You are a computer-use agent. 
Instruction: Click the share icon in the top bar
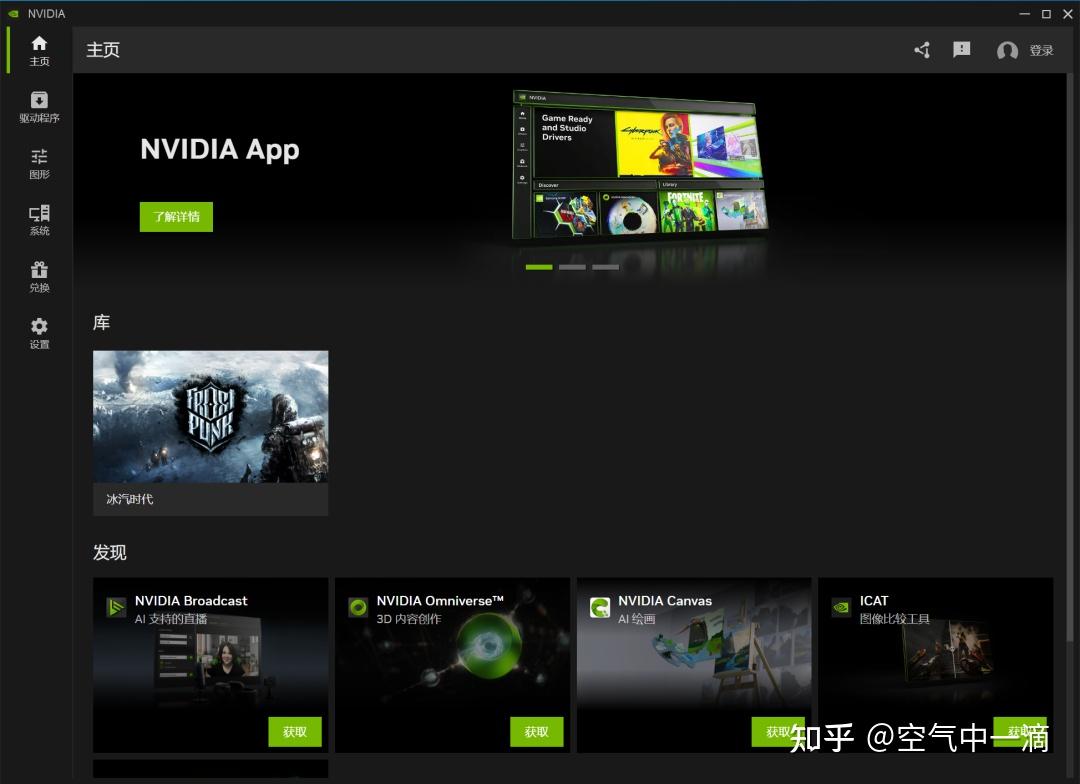(x=921, y=49)
